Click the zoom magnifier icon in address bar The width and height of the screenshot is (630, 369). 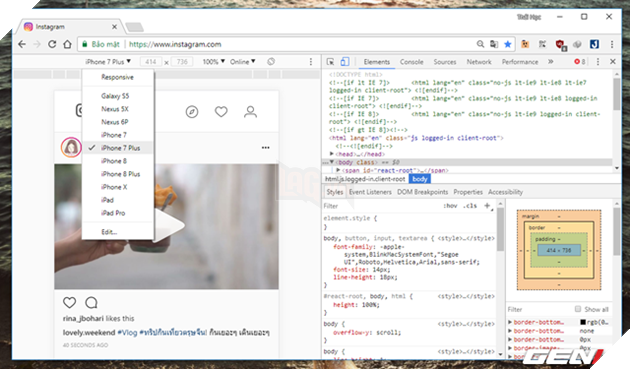click(x=481, y=44)
